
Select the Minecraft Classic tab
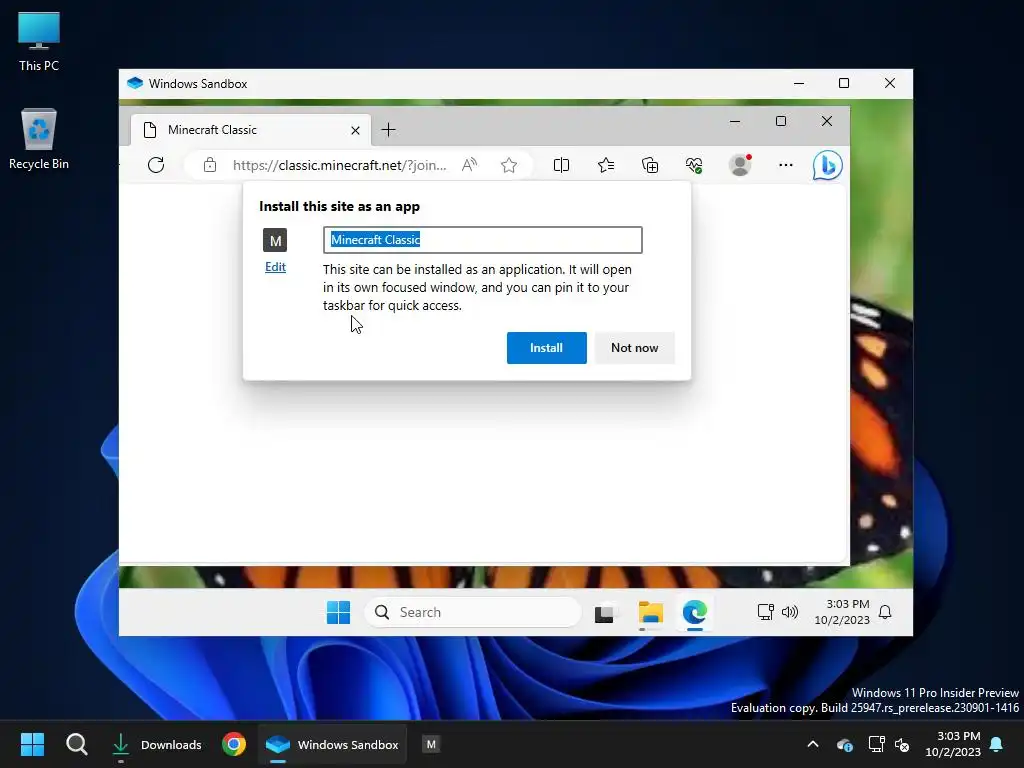point(251,130)
